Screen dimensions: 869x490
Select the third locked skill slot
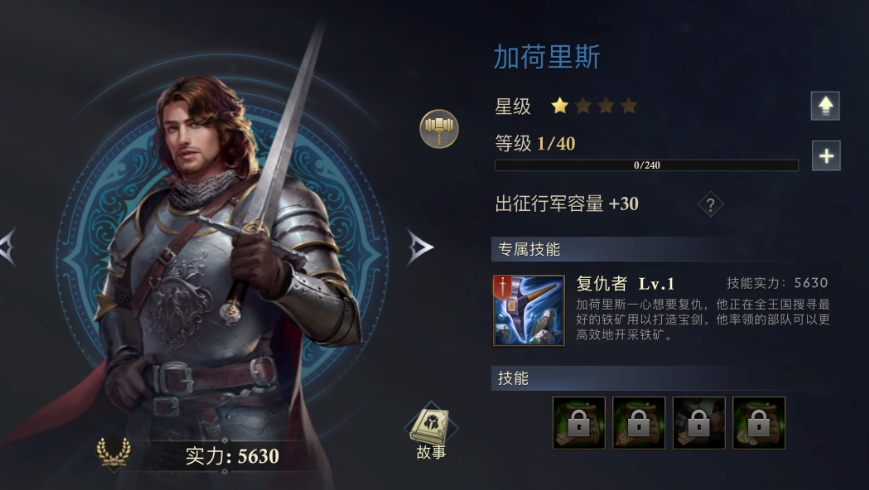coord(699,423)
